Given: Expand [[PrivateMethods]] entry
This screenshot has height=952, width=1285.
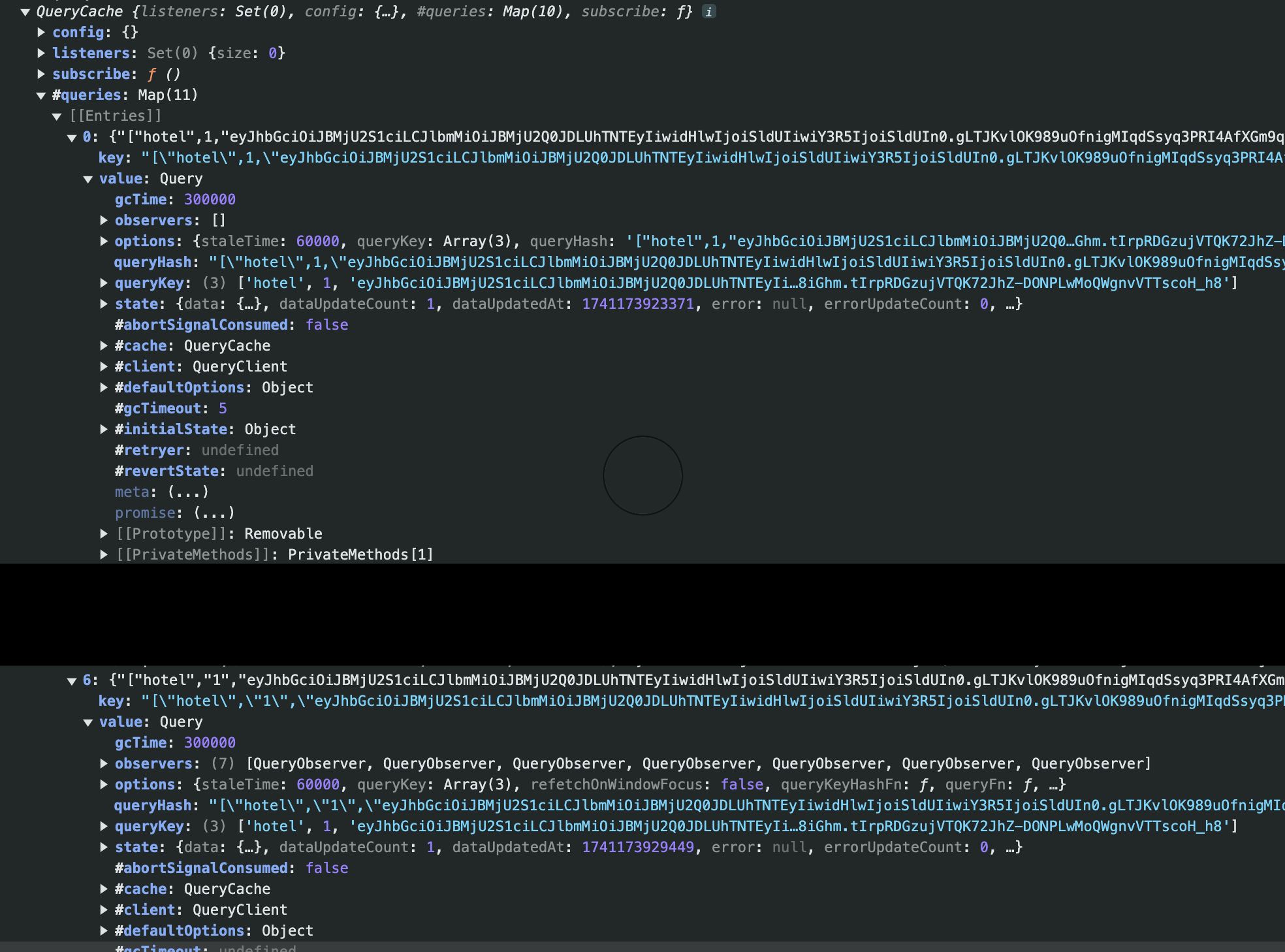Looking at the screenshot, I should (x=104, y=554).
